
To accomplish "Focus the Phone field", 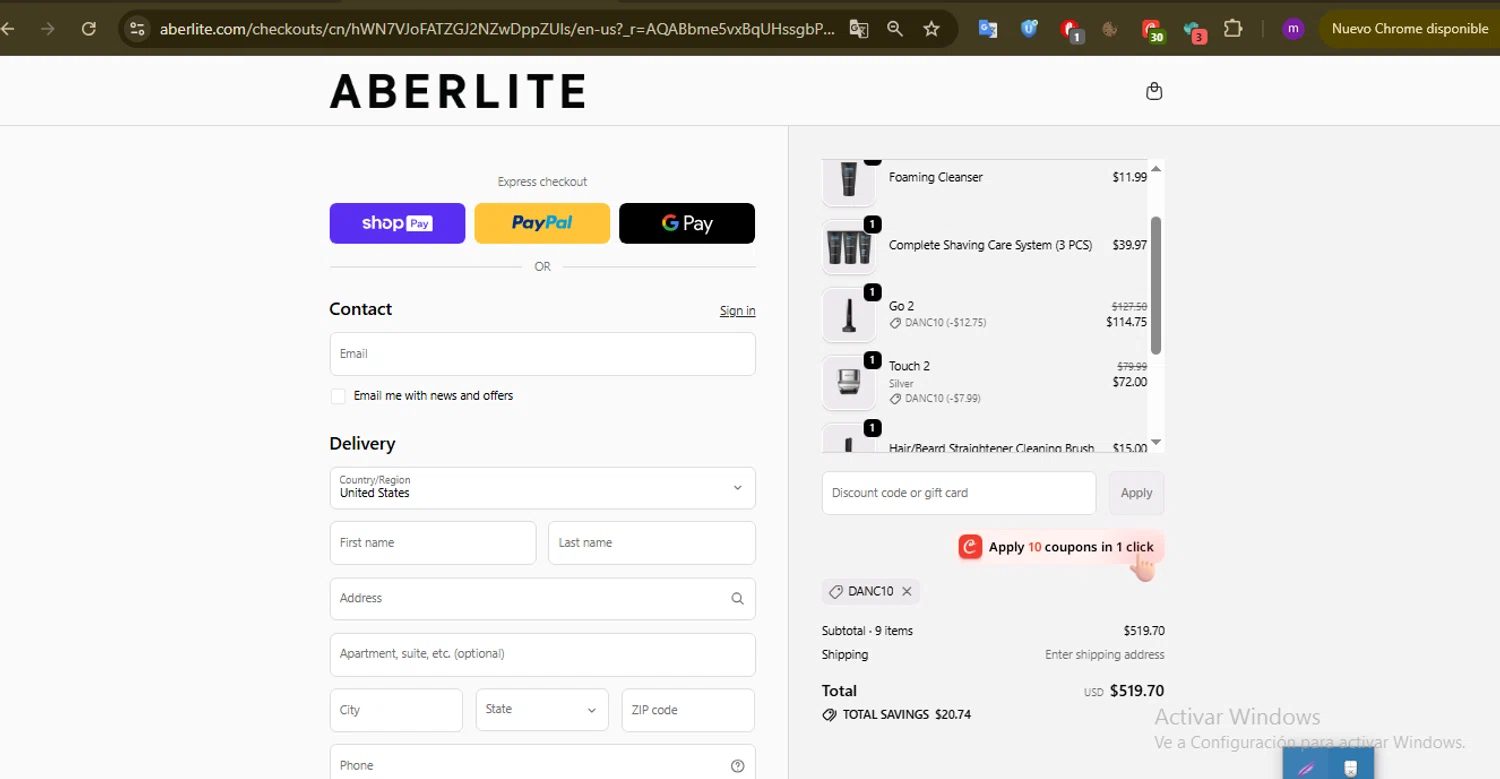I will tap(542, 762).
